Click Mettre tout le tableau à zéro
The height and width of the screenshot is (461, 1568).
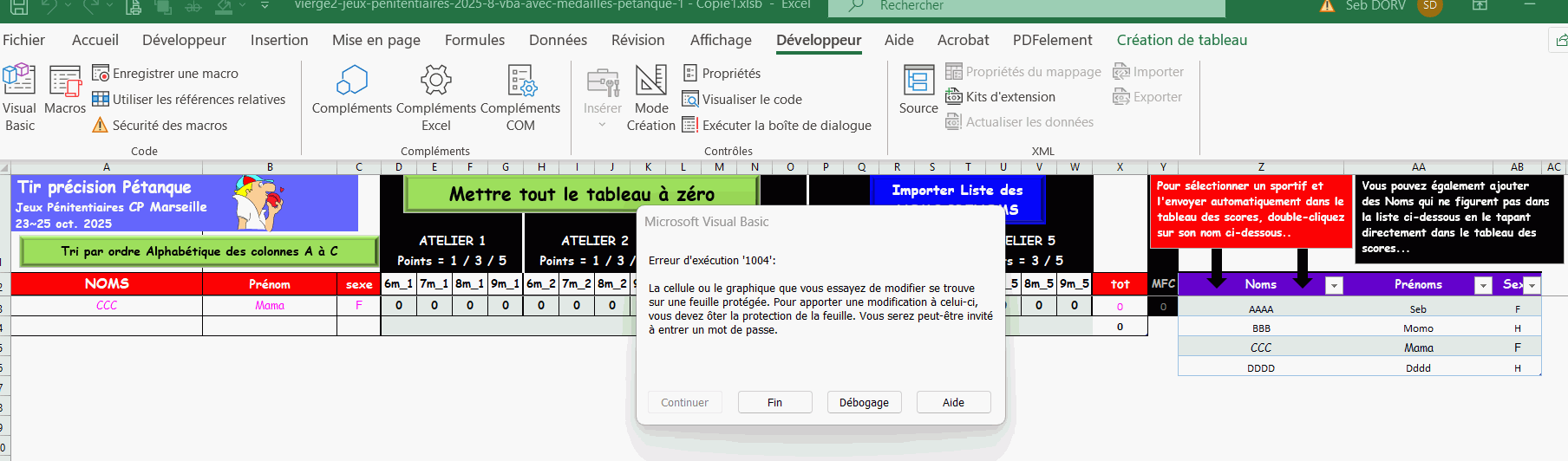[x=581, y=194]
